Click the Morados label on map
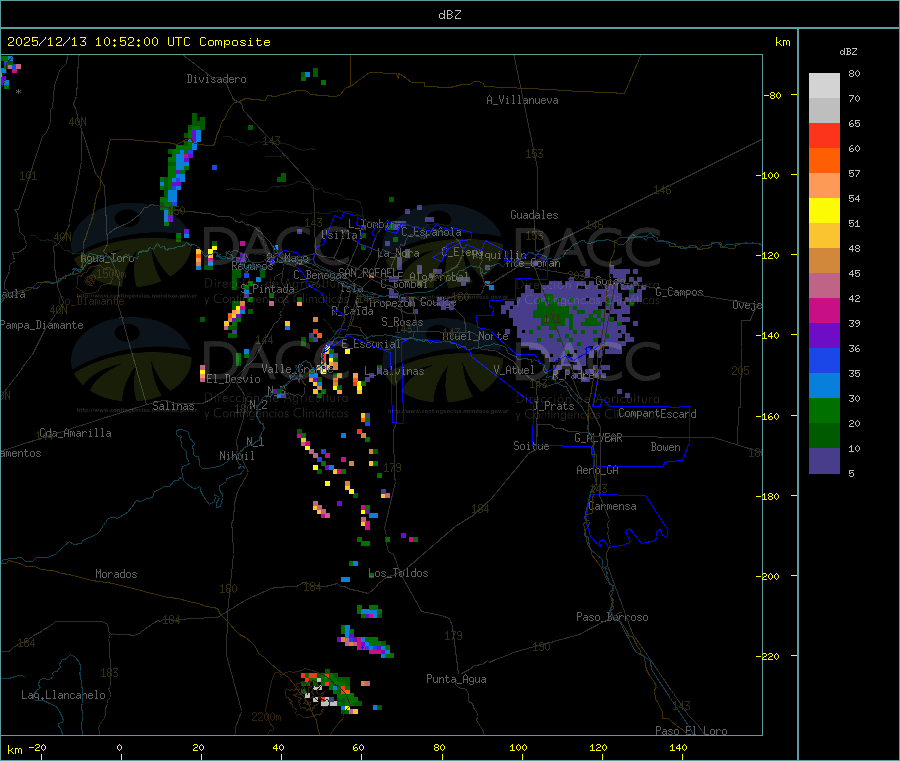Viewport: 900px width, 761px height. point(116,574)
